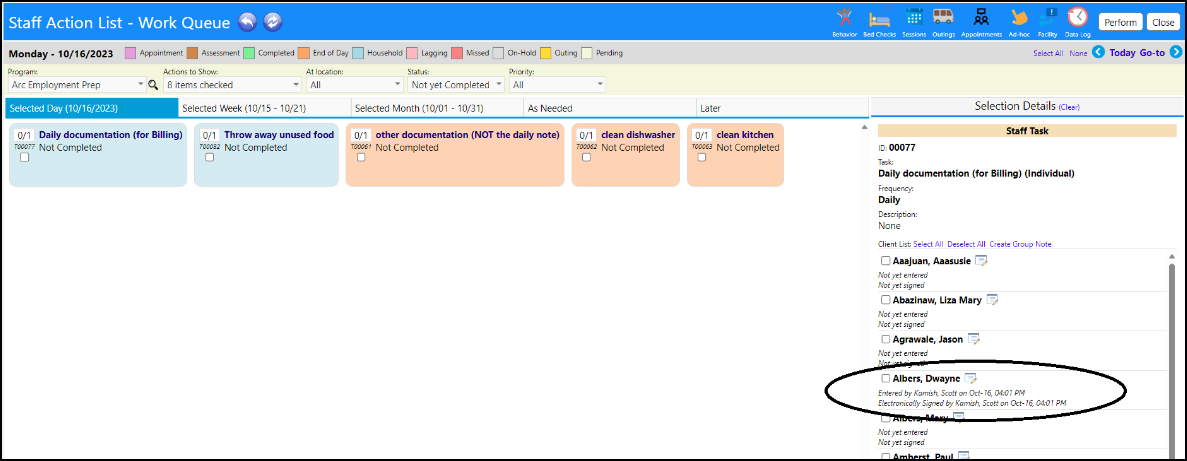This screenshot has height=461, width=1187.
Task: Switch to the As Needed tab
Action: pos(609,108)
